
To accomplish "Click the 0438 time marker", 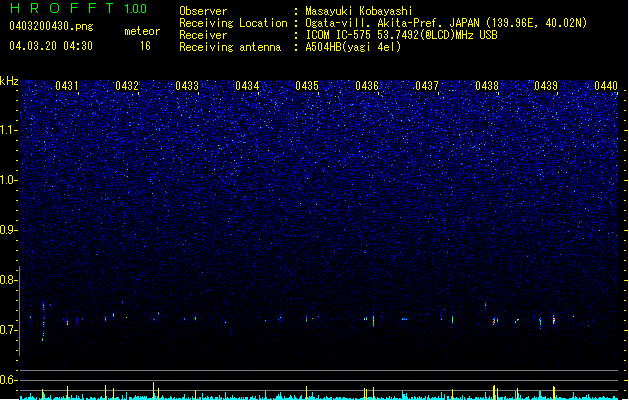I will click(487, 86).
